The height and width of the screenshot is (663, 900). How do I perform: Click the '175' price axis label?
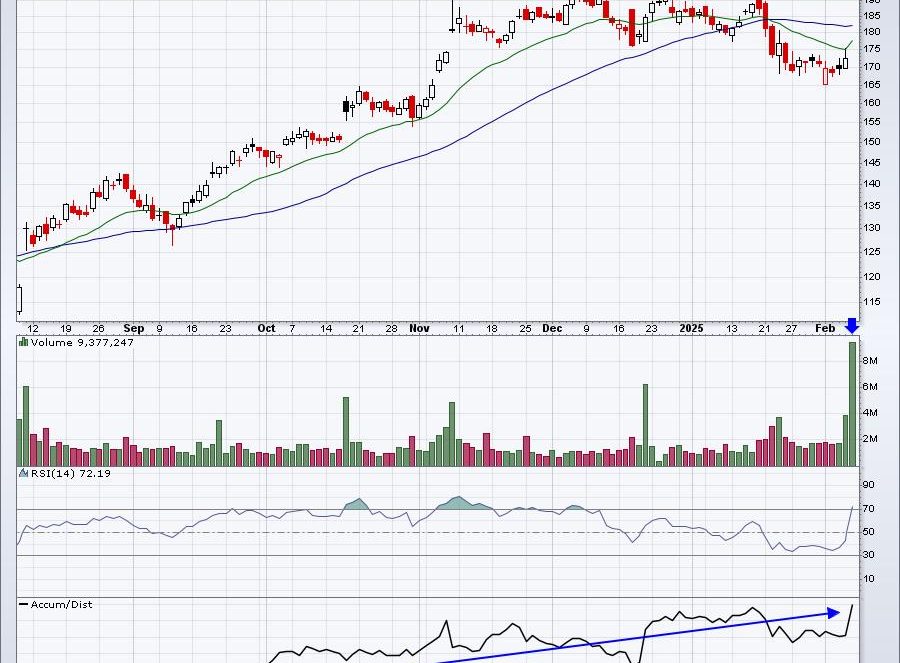click(x=872, y=49)
